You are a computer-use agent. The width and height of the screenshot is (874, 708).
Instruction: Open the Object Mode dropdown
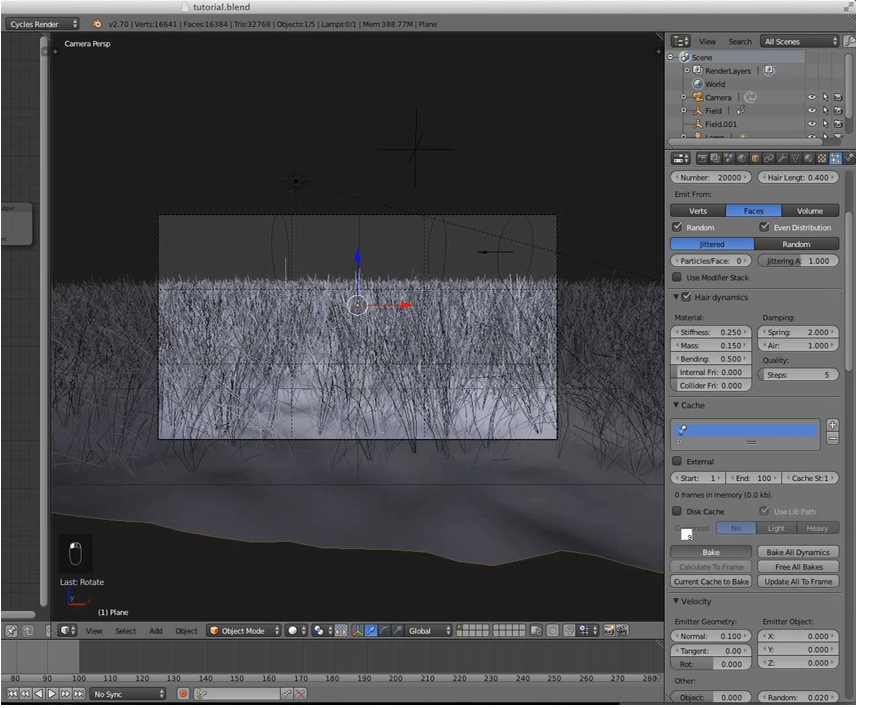[x=245, y=631]
